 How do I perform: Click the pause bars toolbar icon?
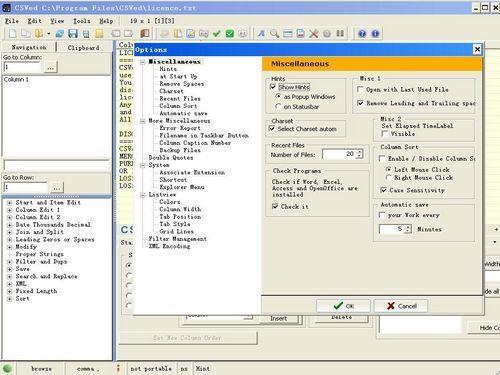click(340, 33)
